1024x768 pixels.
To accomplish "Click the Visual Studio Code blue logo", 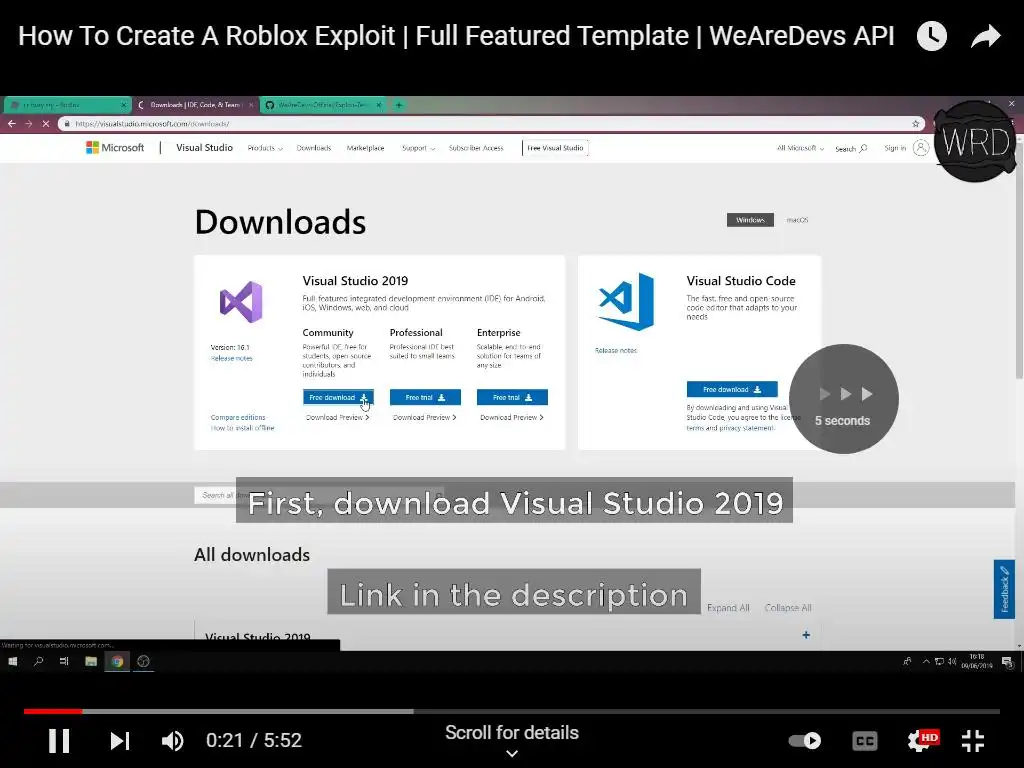I will 626,302.
